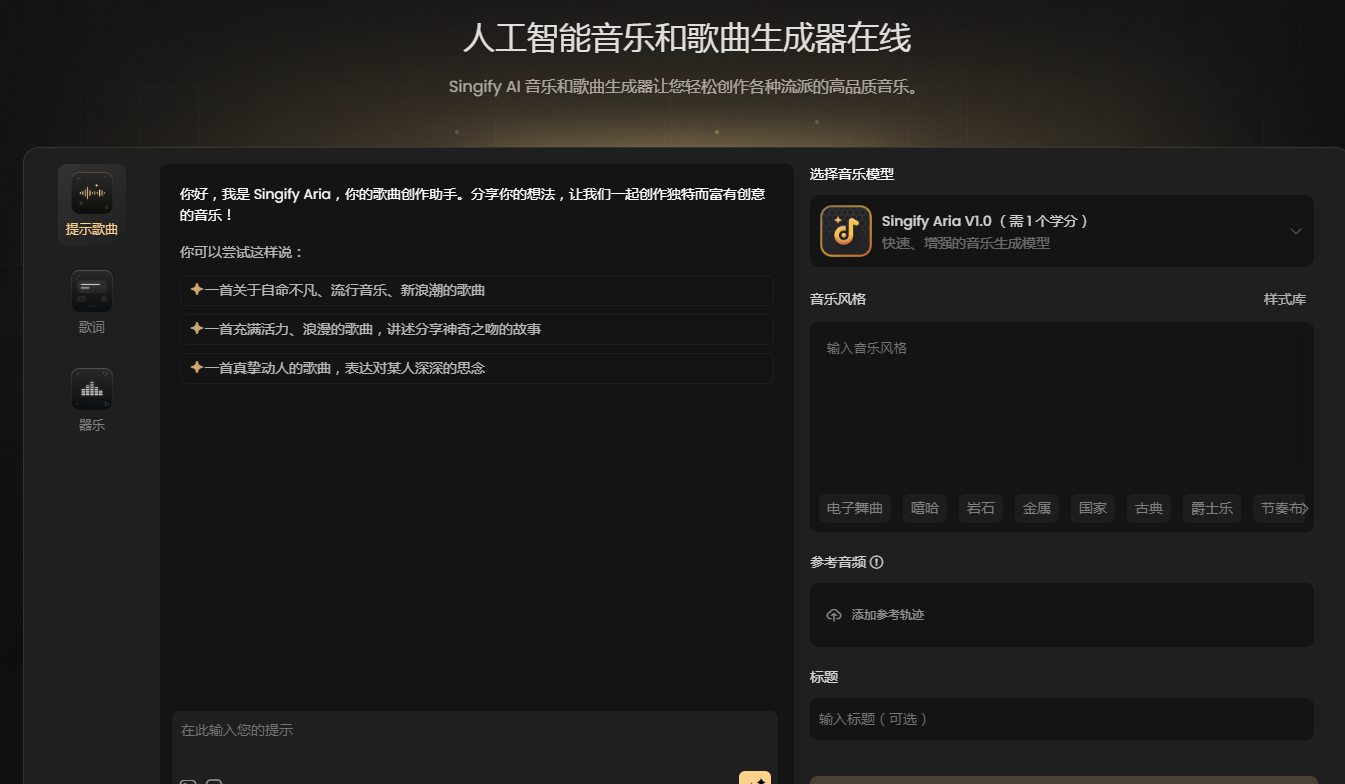The image size is (1345, 784).
Task: Click the sparkle icon of the 深深的思念 suggestion
Action: tap(197, 368)
